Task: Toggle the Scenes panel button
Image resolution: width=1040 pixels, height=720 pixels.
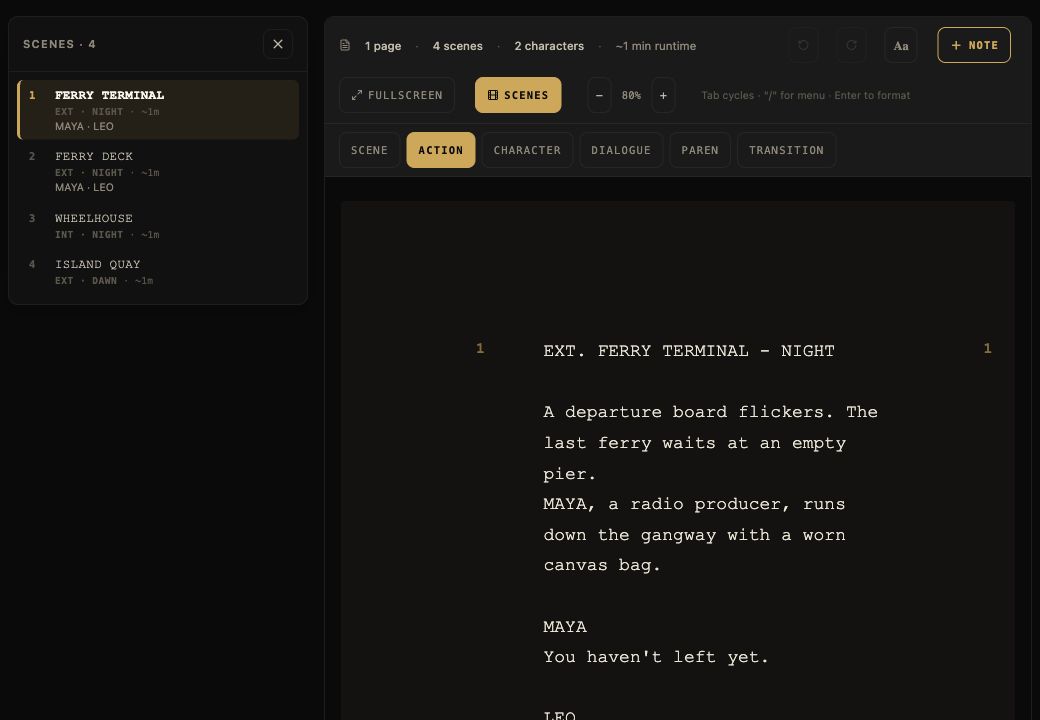Action: coord(518,95)
